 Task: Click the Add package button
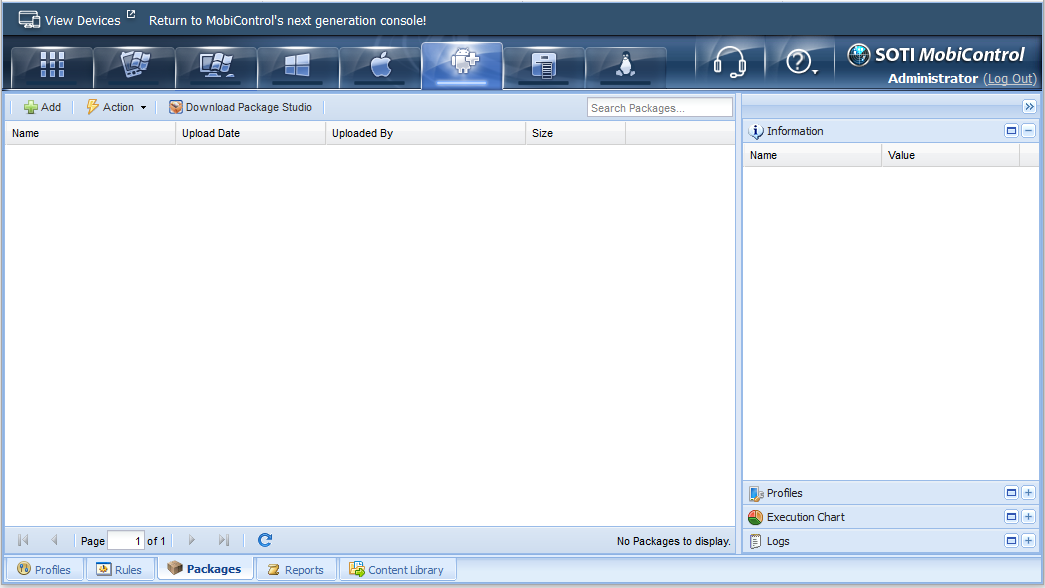42,107
